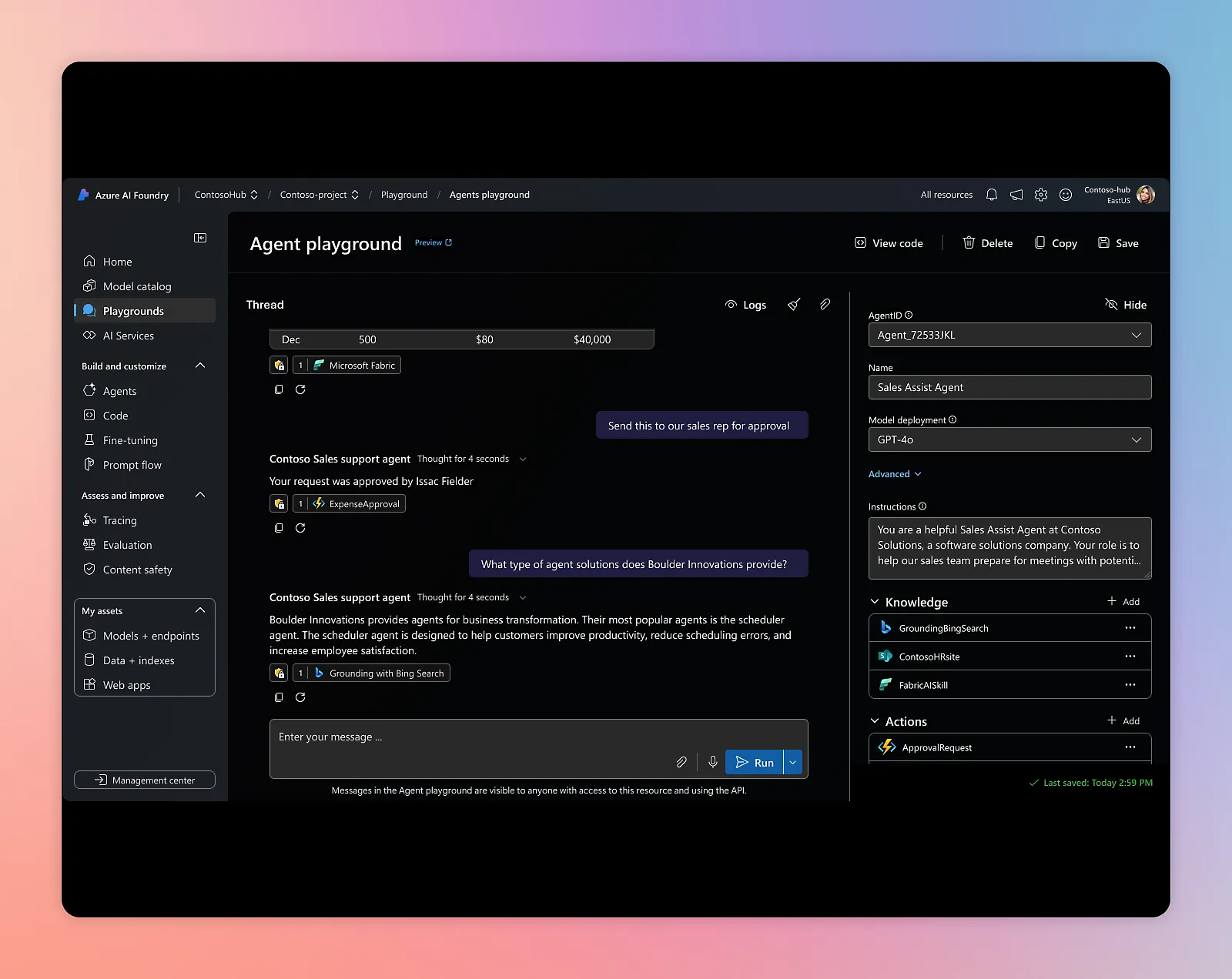Image resolution: width=1232 pixels, height=979 pixels.
Task: Open the settings gear in header
Action: pos(1041,195)
